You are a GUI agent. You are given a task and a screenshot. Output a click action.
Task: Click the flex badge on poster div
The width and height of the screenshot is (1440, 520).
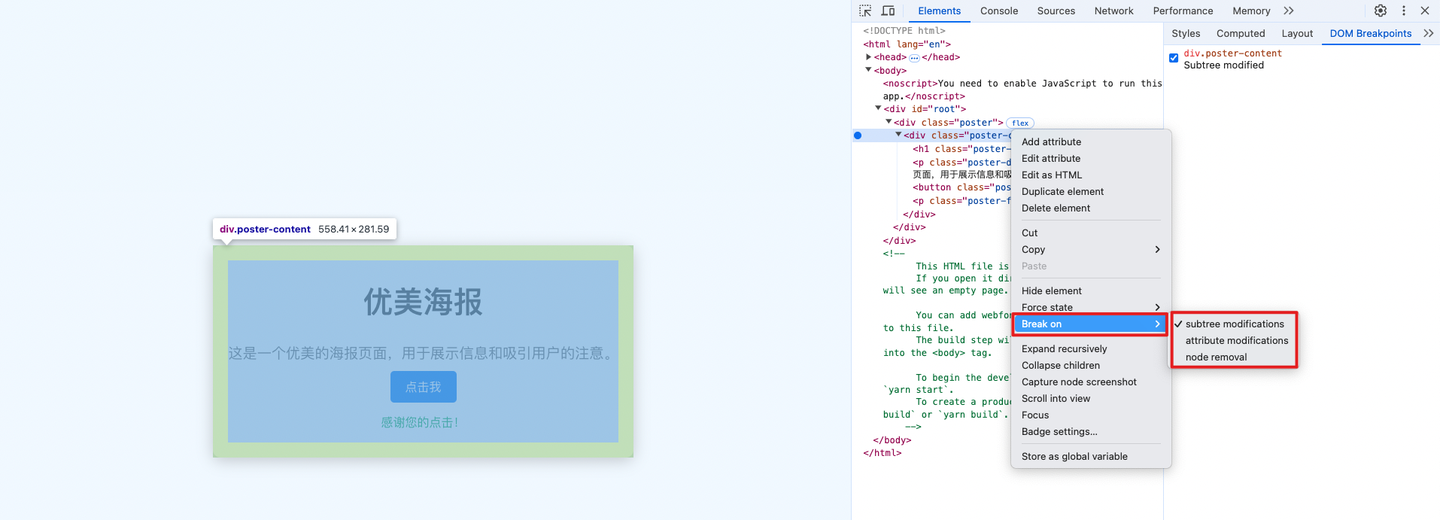pos(1019,123)
